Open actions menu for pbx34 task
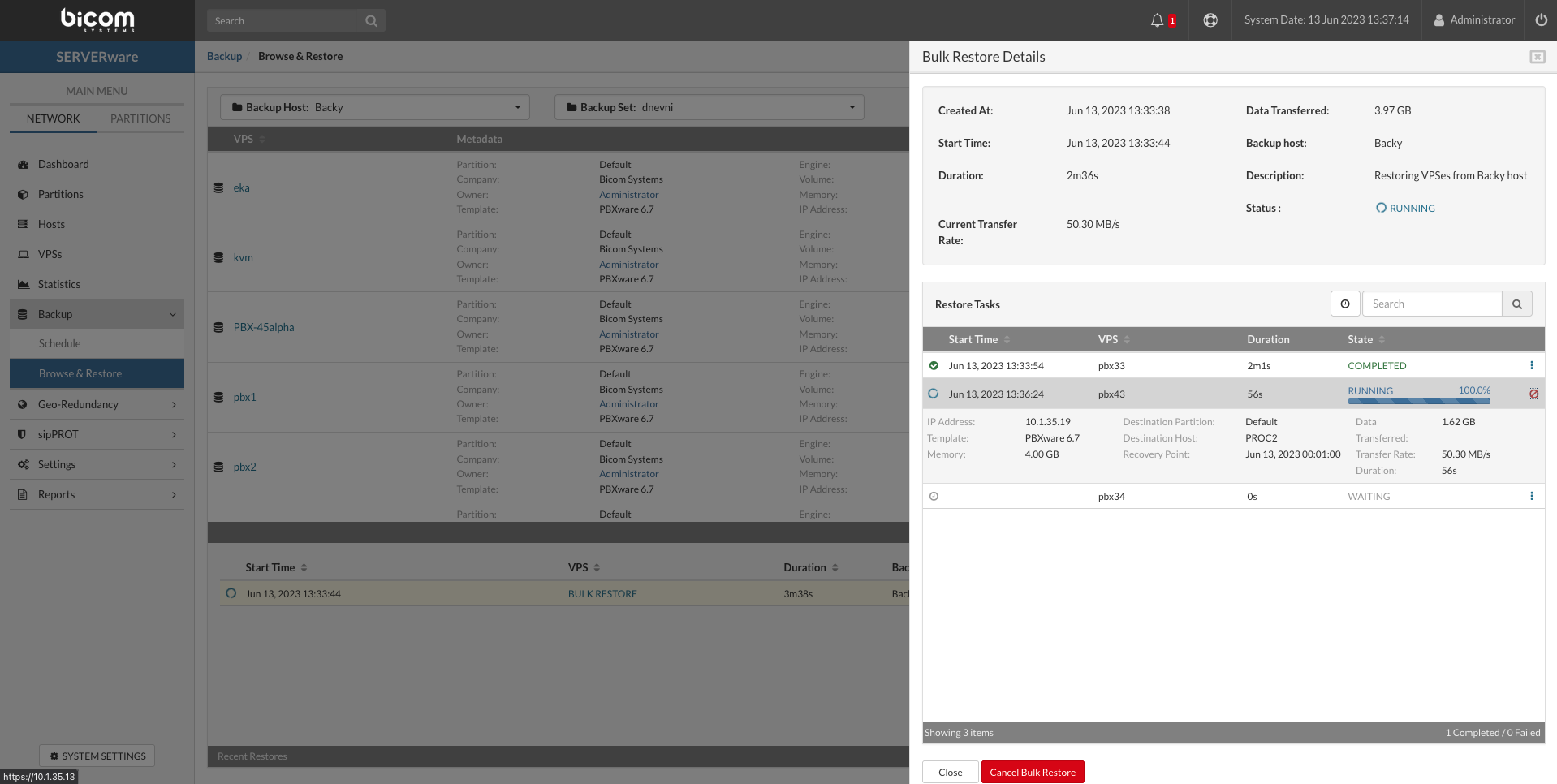Viewport: 1557px width, 784px height. pos(1532,497)
